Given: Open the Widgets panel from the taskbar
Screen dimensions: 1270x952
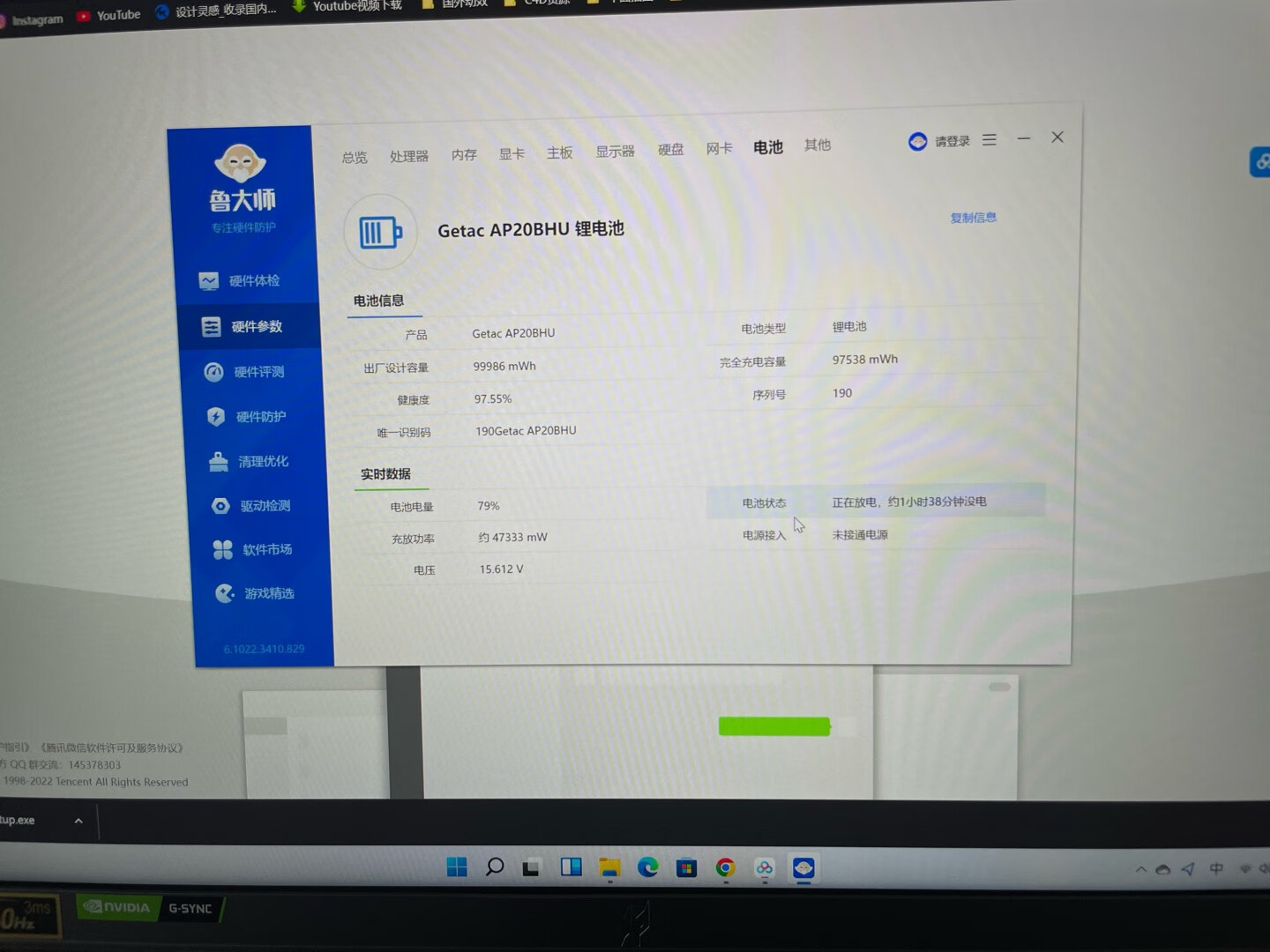Looking at the screenshot, I should [571, 867].
